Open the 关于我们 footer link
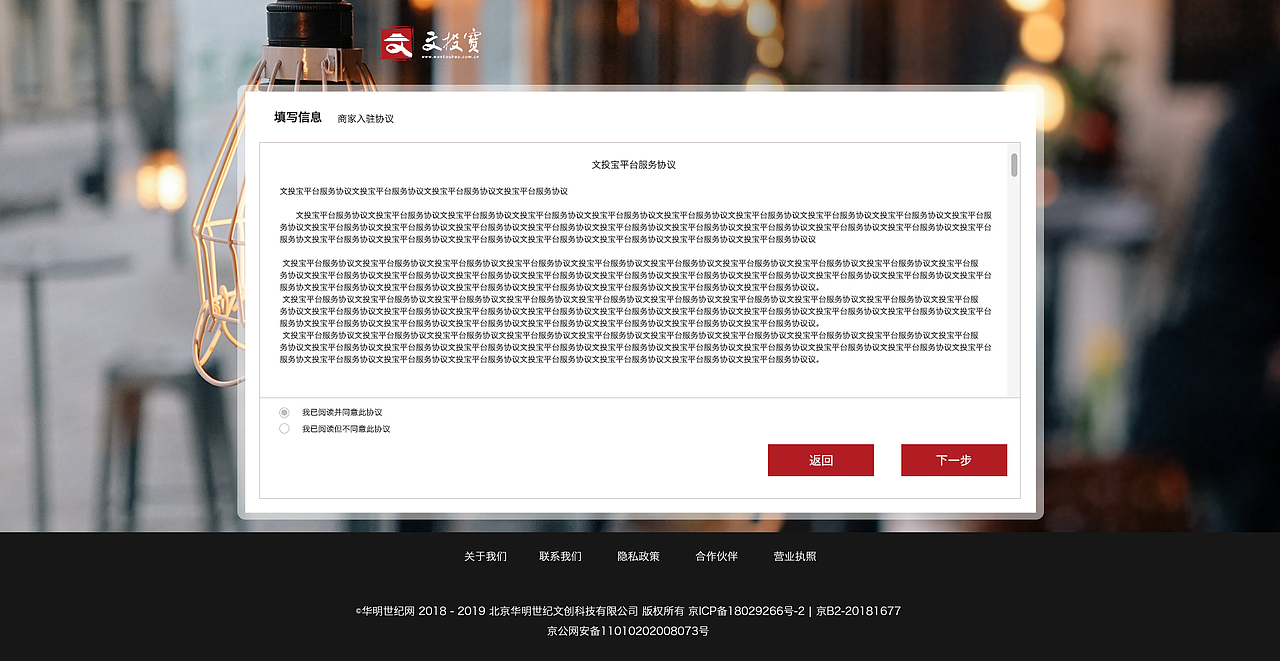The width and height of the screenshot is (1280, 661). click(x=485, y=556)
